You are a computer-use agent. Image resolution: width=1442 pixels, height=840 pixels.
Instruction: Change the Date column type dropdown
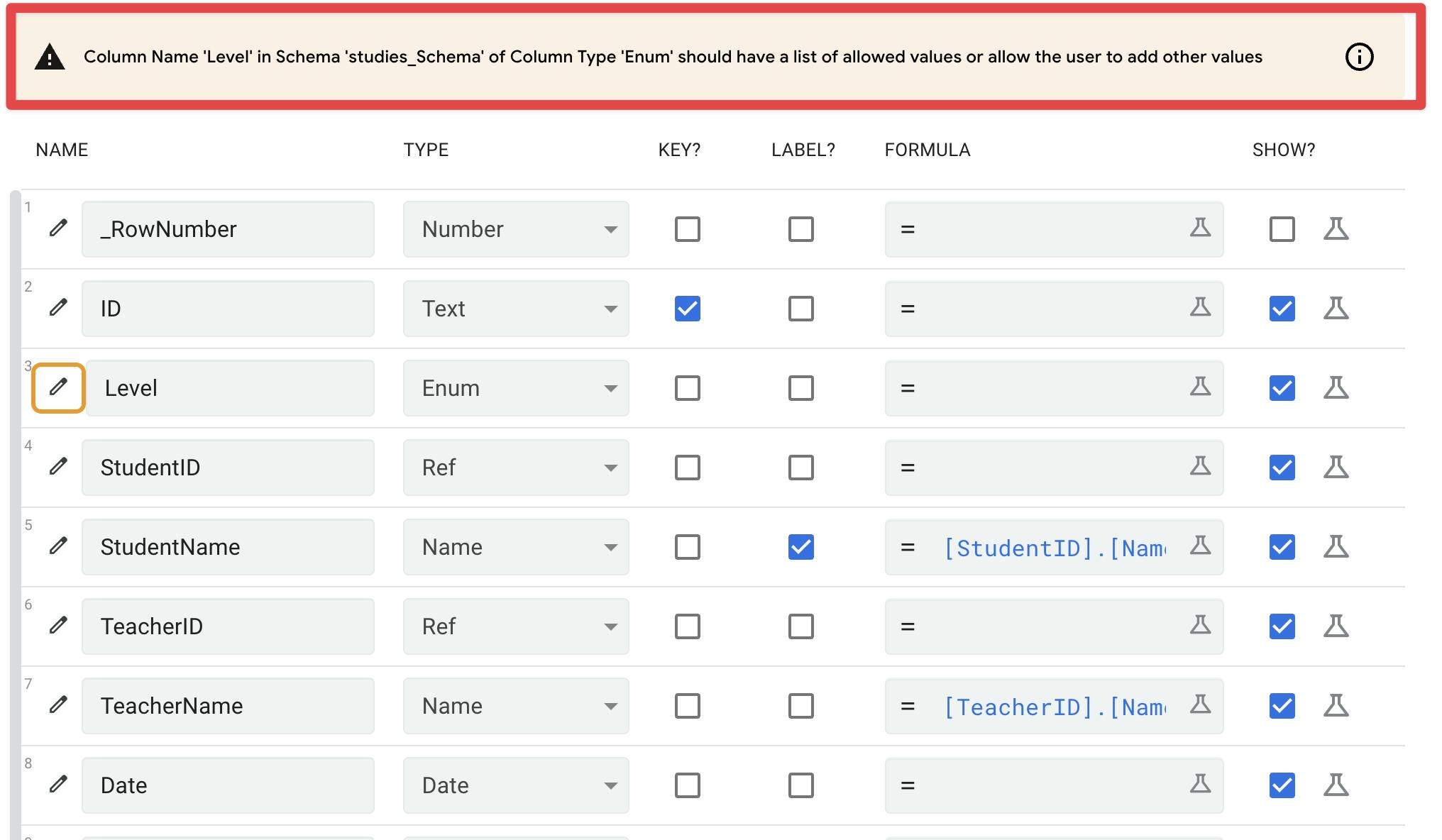515,785
